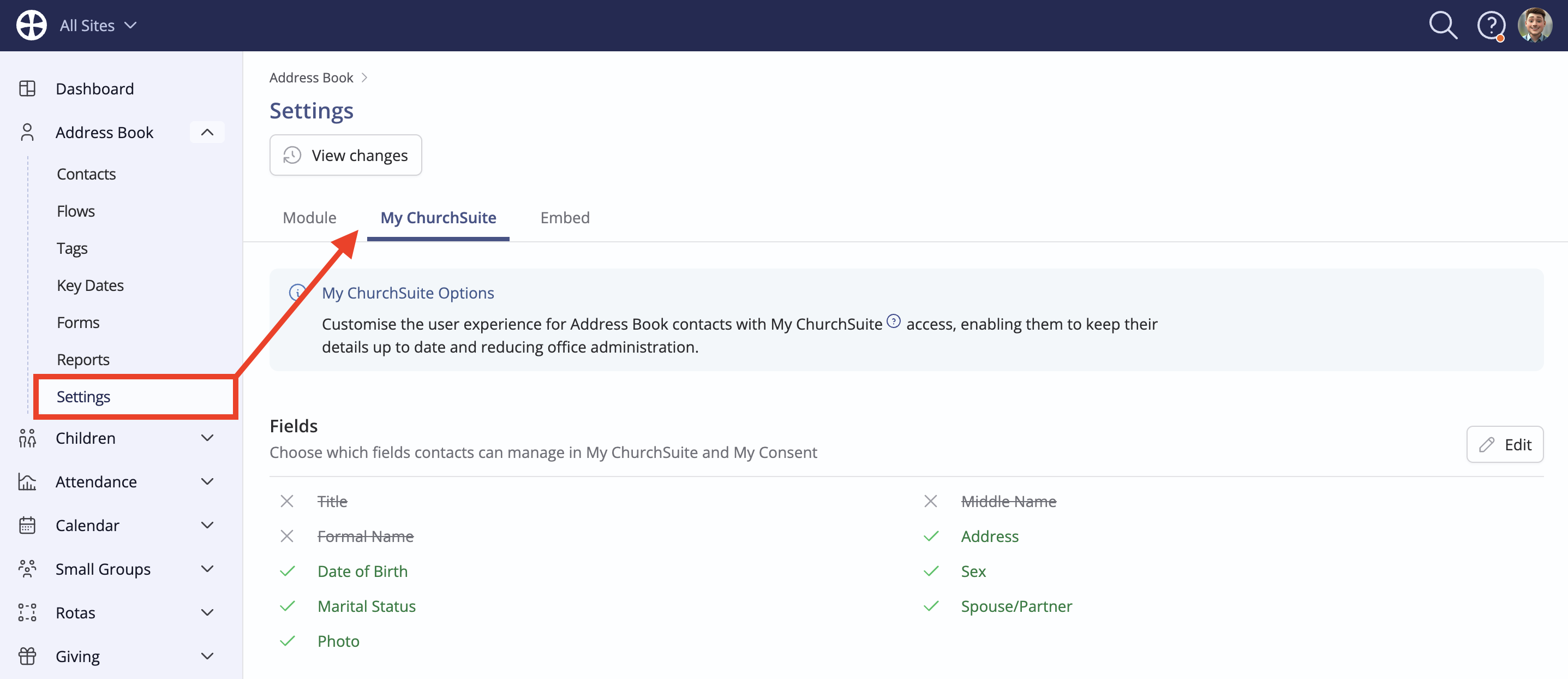
Task: Expand the Giving section chevron
Action: click(207, 656)
